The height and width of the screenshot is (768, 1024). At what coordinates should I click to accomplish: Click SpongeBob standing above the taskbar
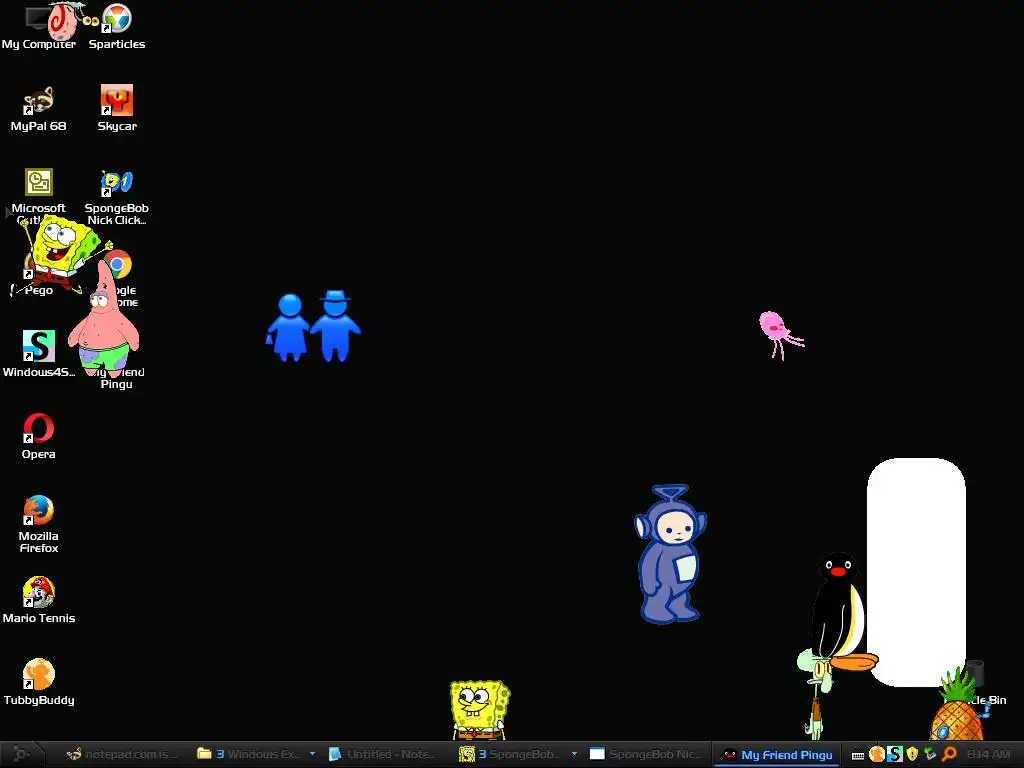coord(480,711)
